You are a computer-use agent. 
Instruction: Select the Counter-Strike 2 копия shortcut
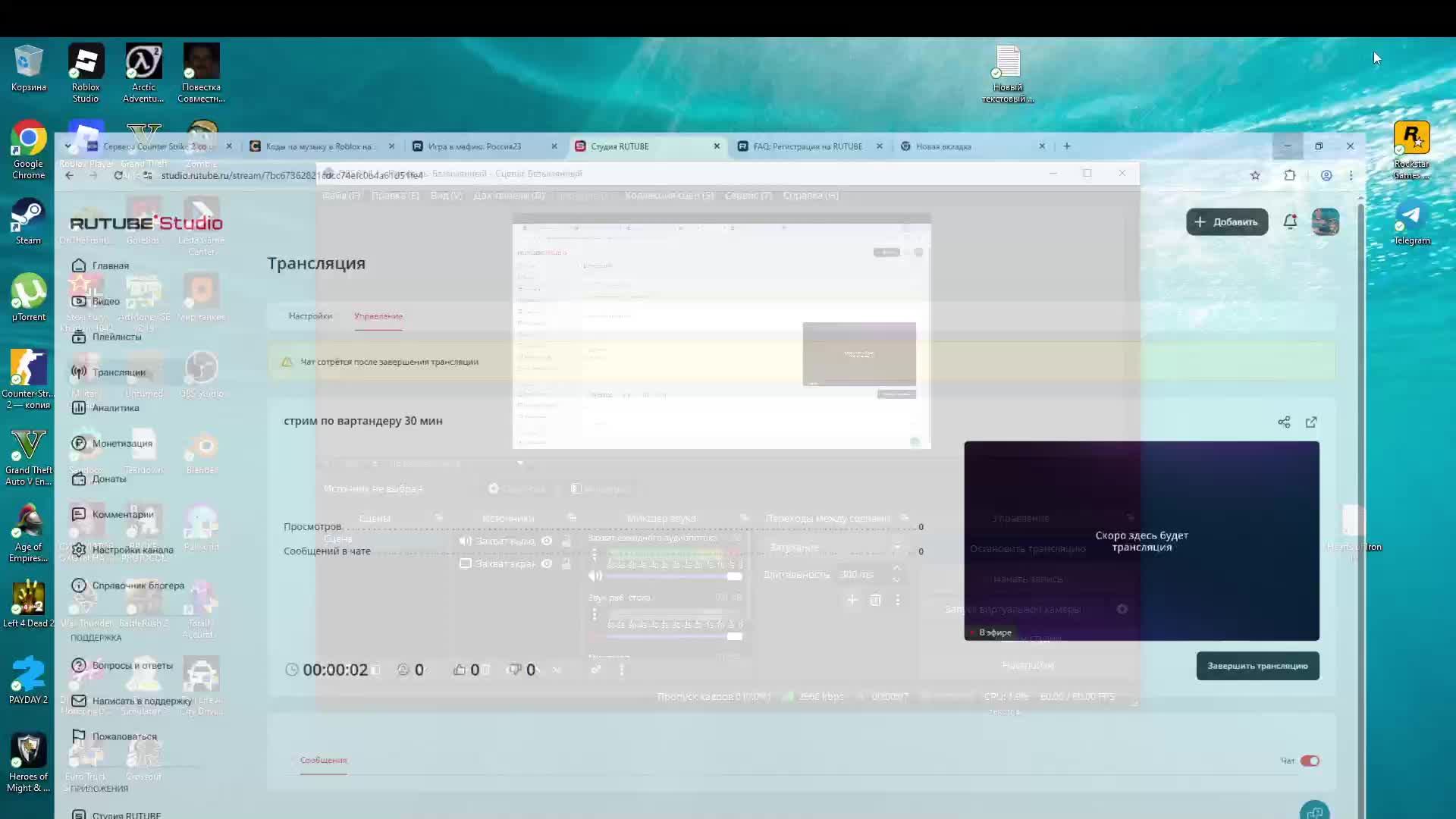click(x=29, y=379)
